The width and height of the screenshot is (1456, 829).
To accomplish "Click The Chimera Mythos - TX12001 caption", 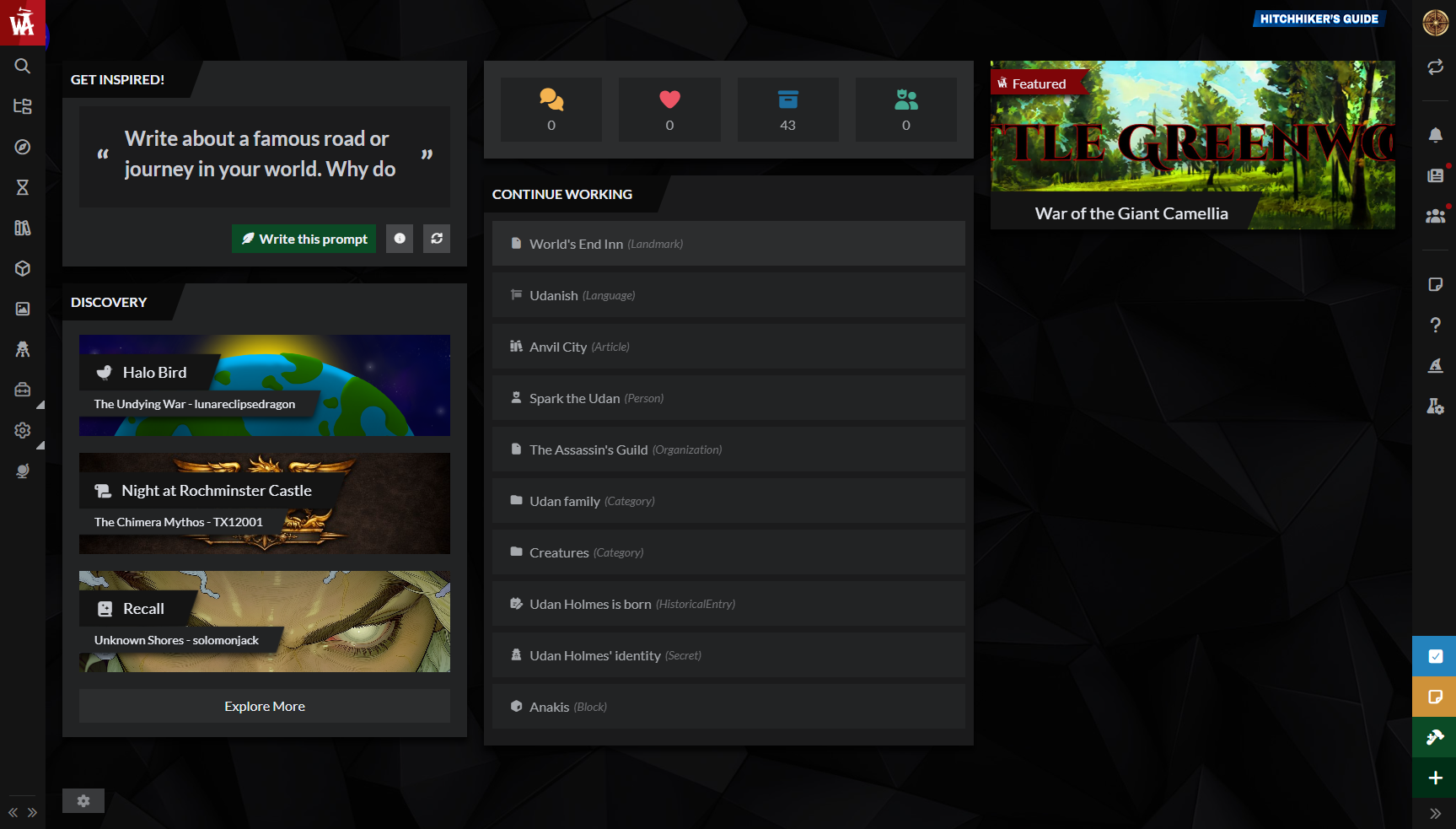I will (179, 522).
